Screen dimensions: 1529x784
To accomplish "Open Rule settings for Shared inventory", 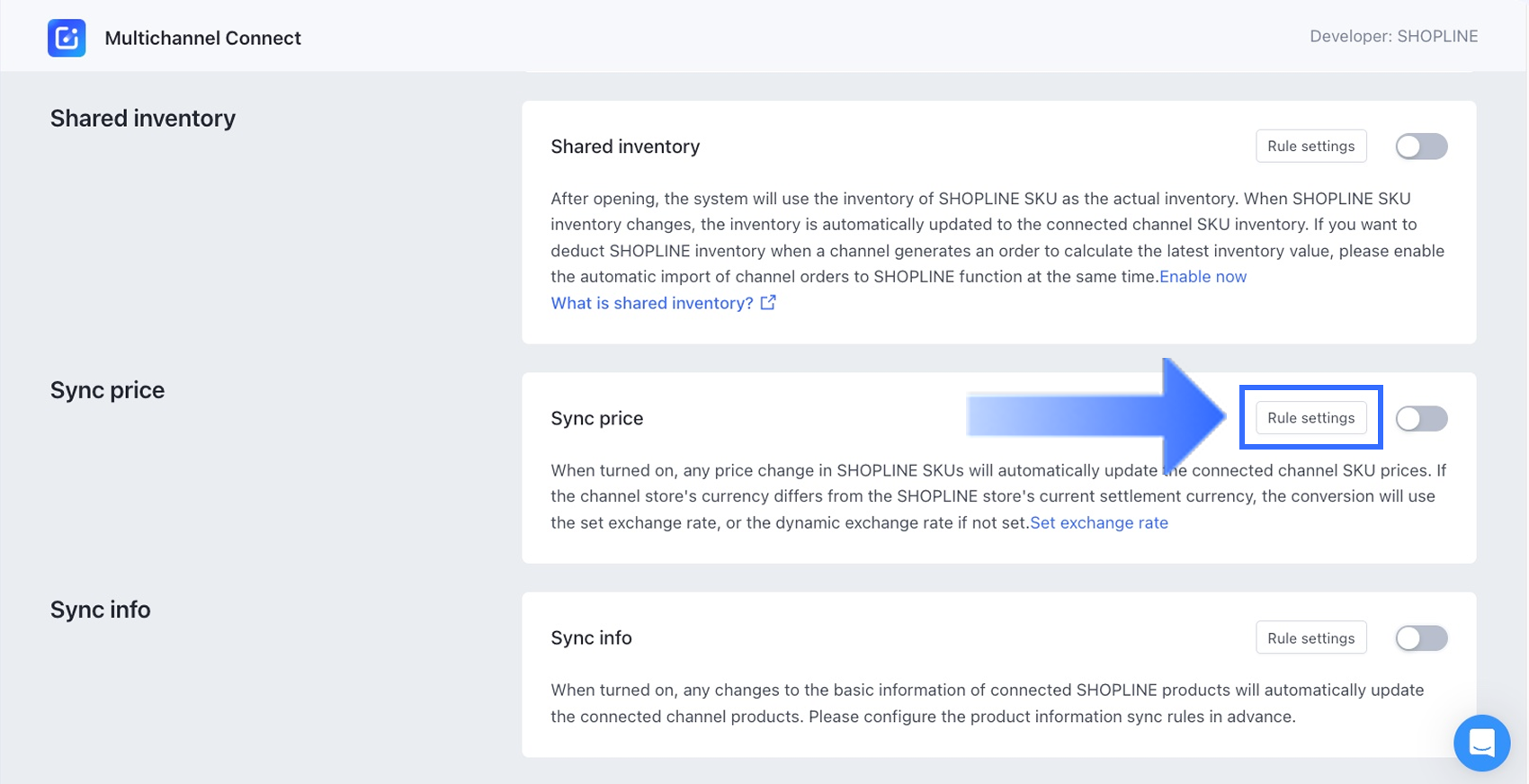I will [x=1310, y=147].
